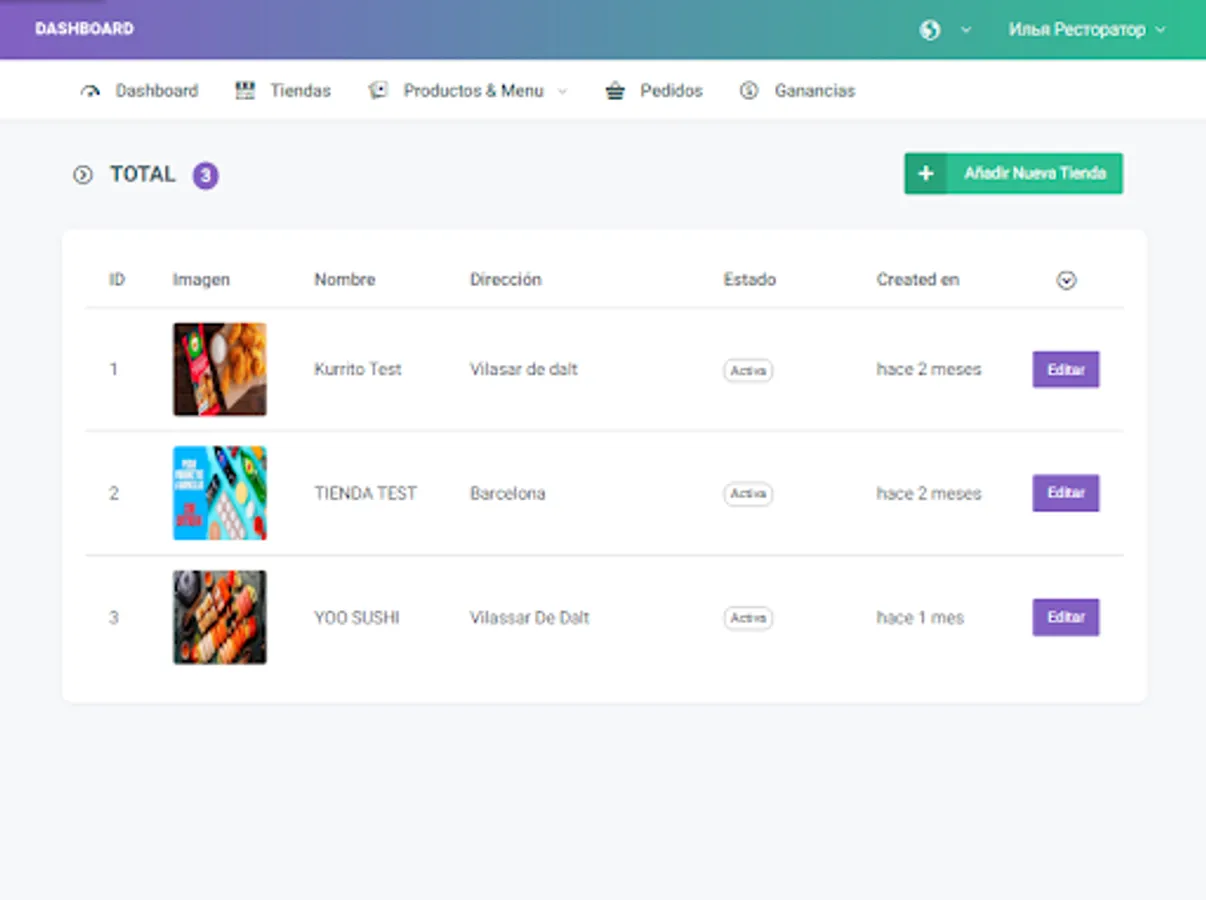Click the Añadir Nueva Tienda button
This screenshot has height=900, width=1206.
tap(1013, 173)
